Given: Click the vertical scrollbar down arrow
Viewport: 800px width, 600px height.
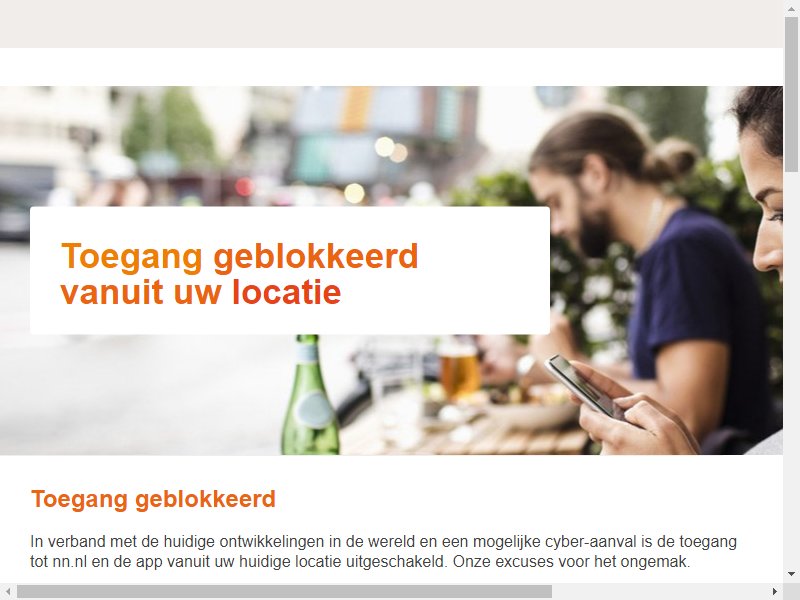Looking at the screenshot, I should tap(791, 575).
